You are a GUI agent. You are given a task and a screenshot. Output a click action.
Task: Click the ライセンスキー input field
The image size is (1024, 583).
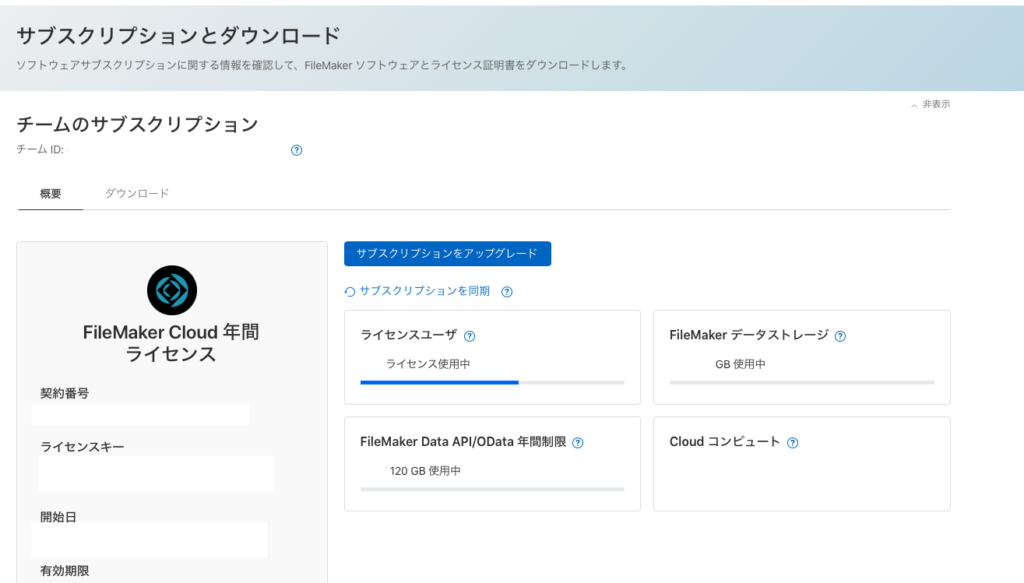(x=155, y=473)
